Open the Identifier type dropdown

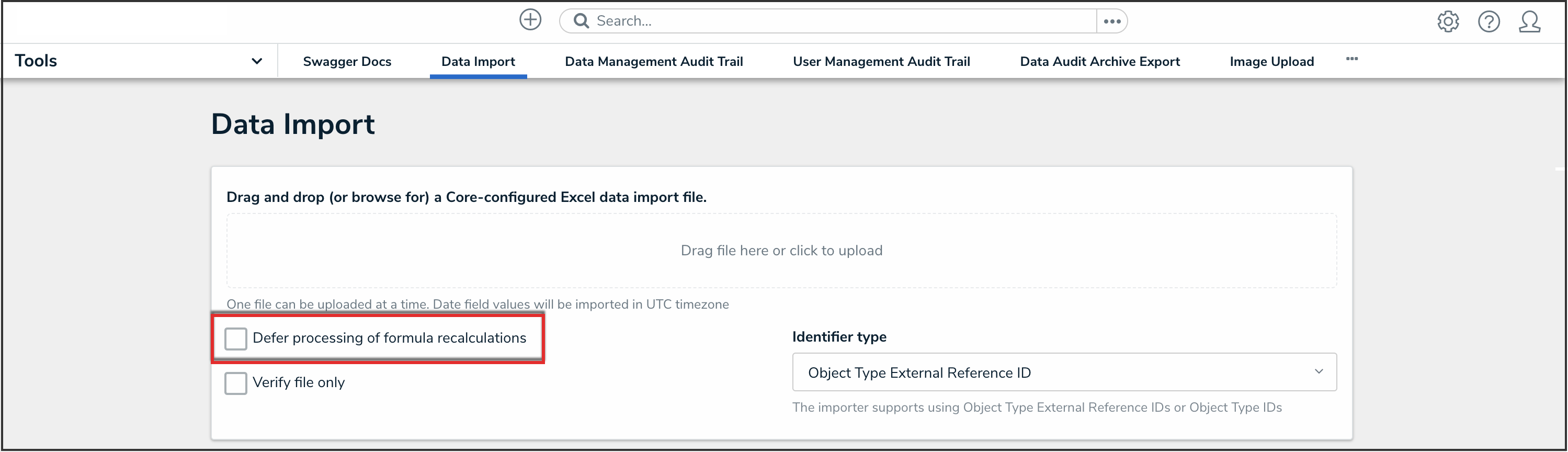(x=1063, y=372)
